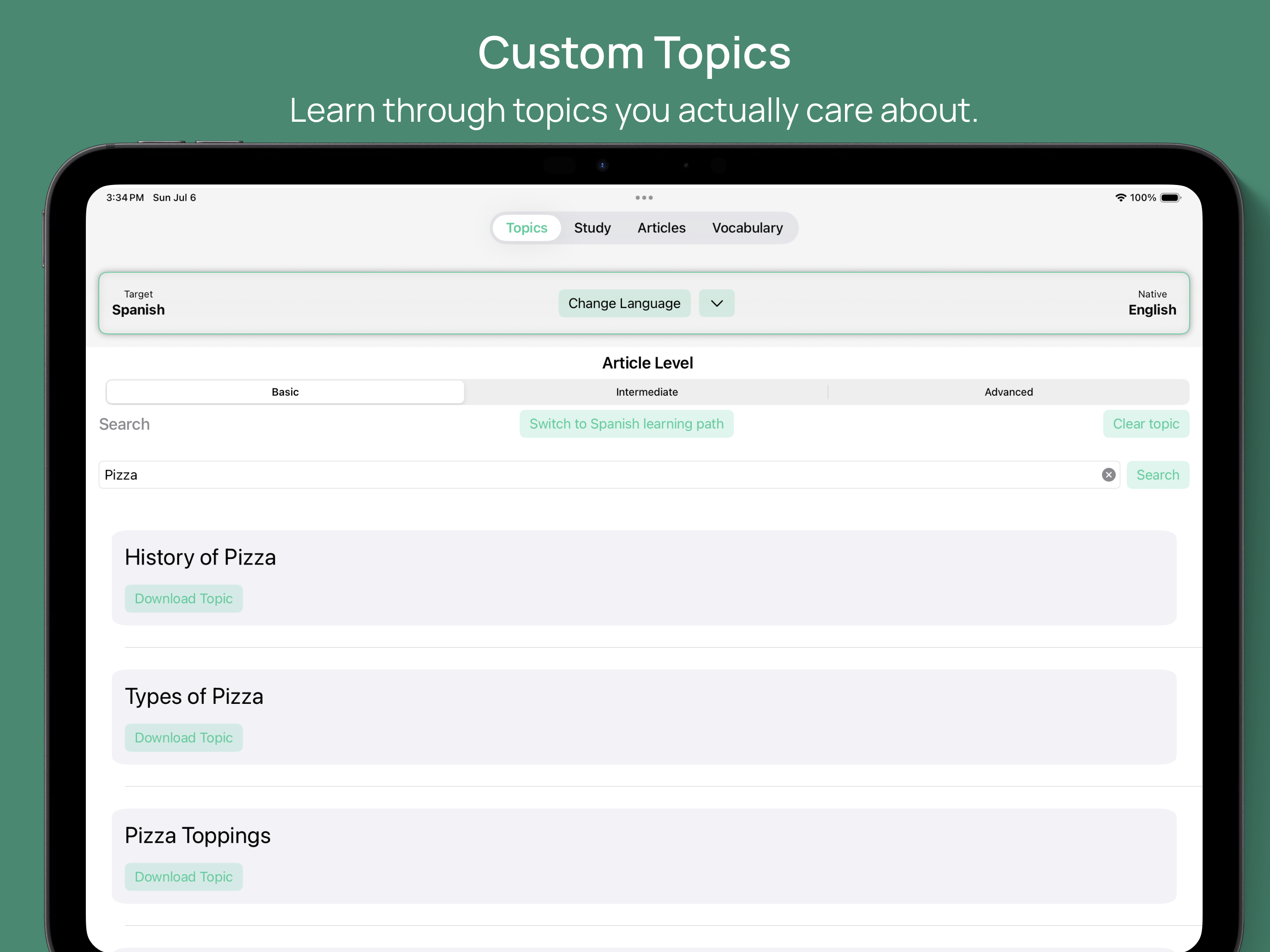
Task: Clear the current topic
Action: point(1146,423)
